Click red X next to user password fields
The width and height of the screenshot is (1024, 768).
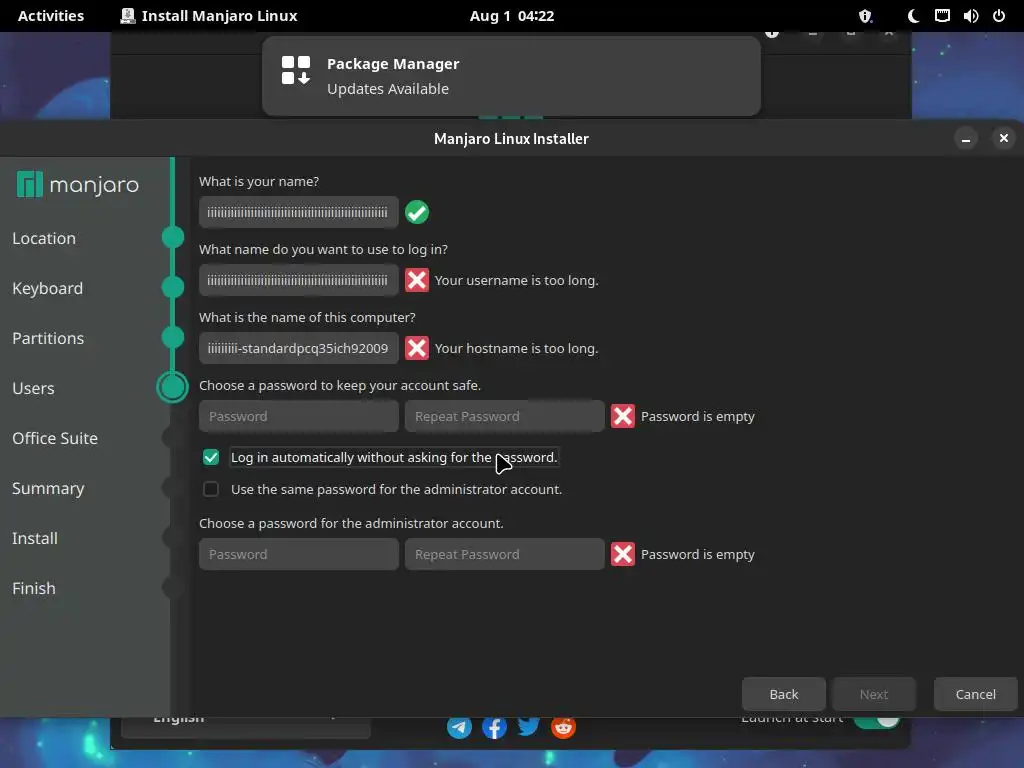[622, 416]
